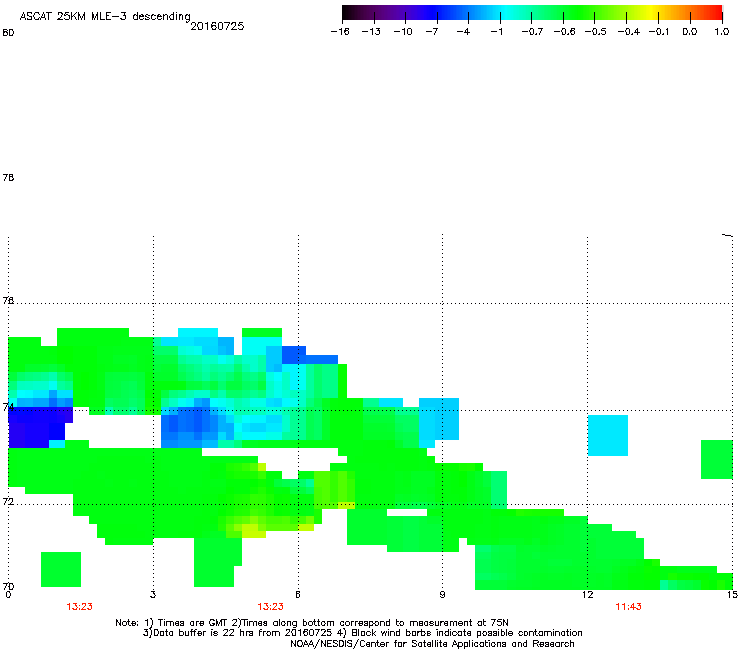Click the "-10" color scale label

(x=403, y=32)
